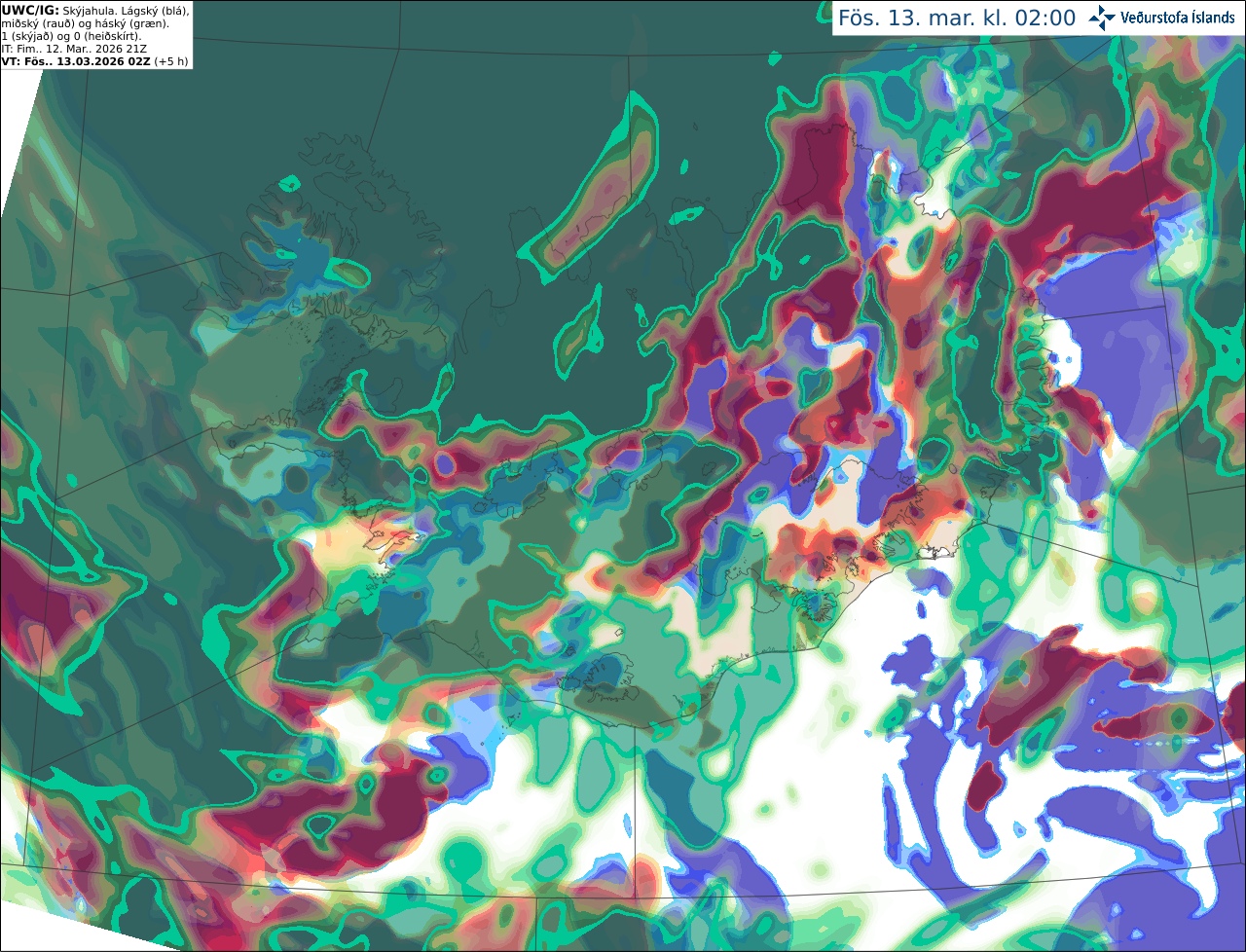
Task: Click the "Skýjahula. Lágský (blá)," legend text
Action: click(126, 10)
